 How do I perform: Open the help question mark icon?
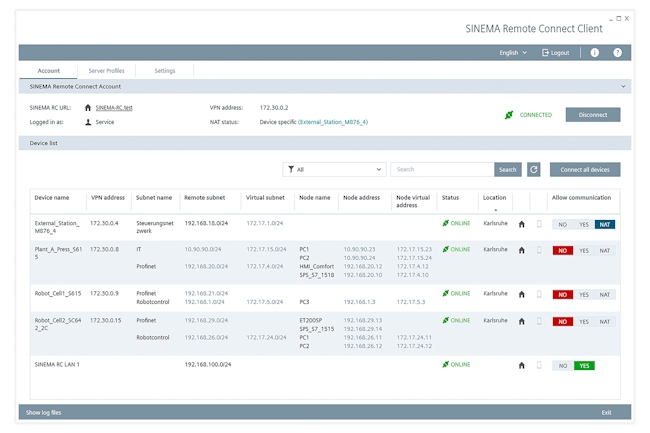(x=617, y=53)
